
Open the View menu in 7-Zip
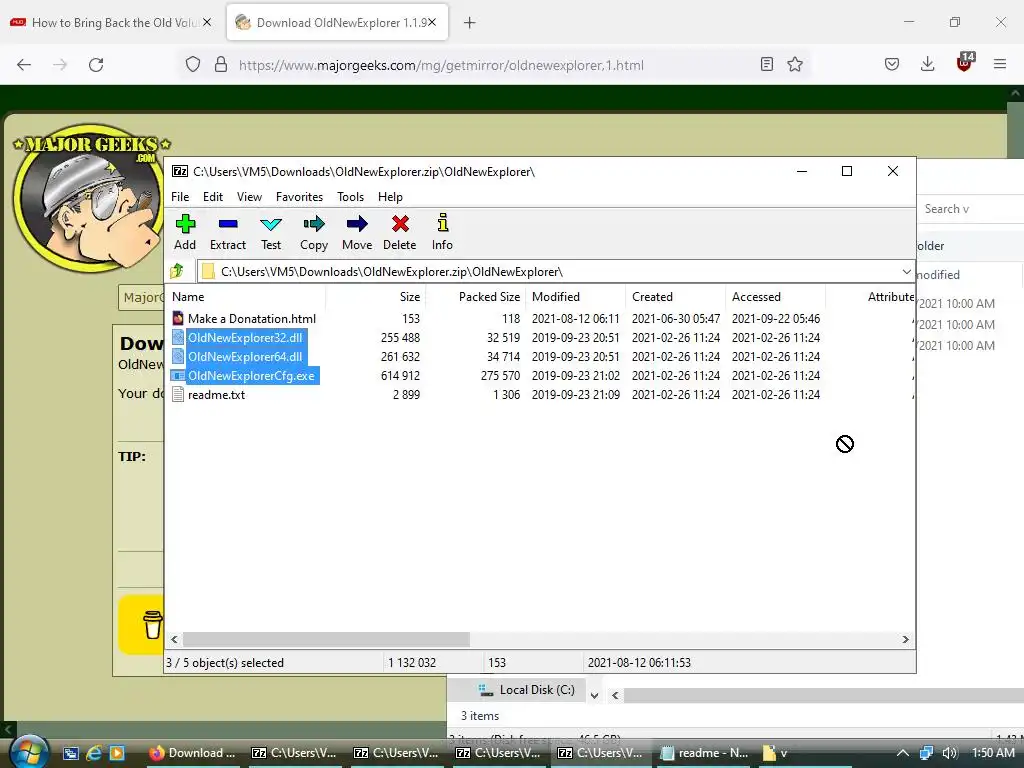coord(249,197)
